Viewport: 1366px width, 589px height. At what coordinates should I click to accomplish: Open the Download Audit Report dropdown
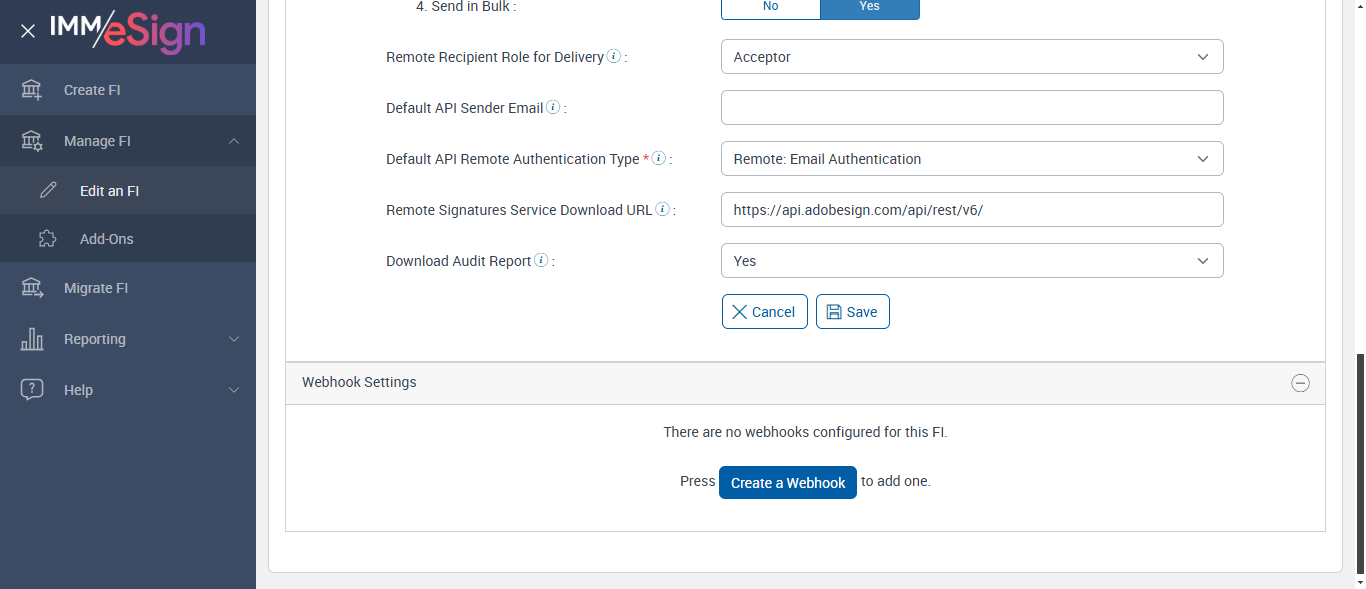[x=972, y=261]
